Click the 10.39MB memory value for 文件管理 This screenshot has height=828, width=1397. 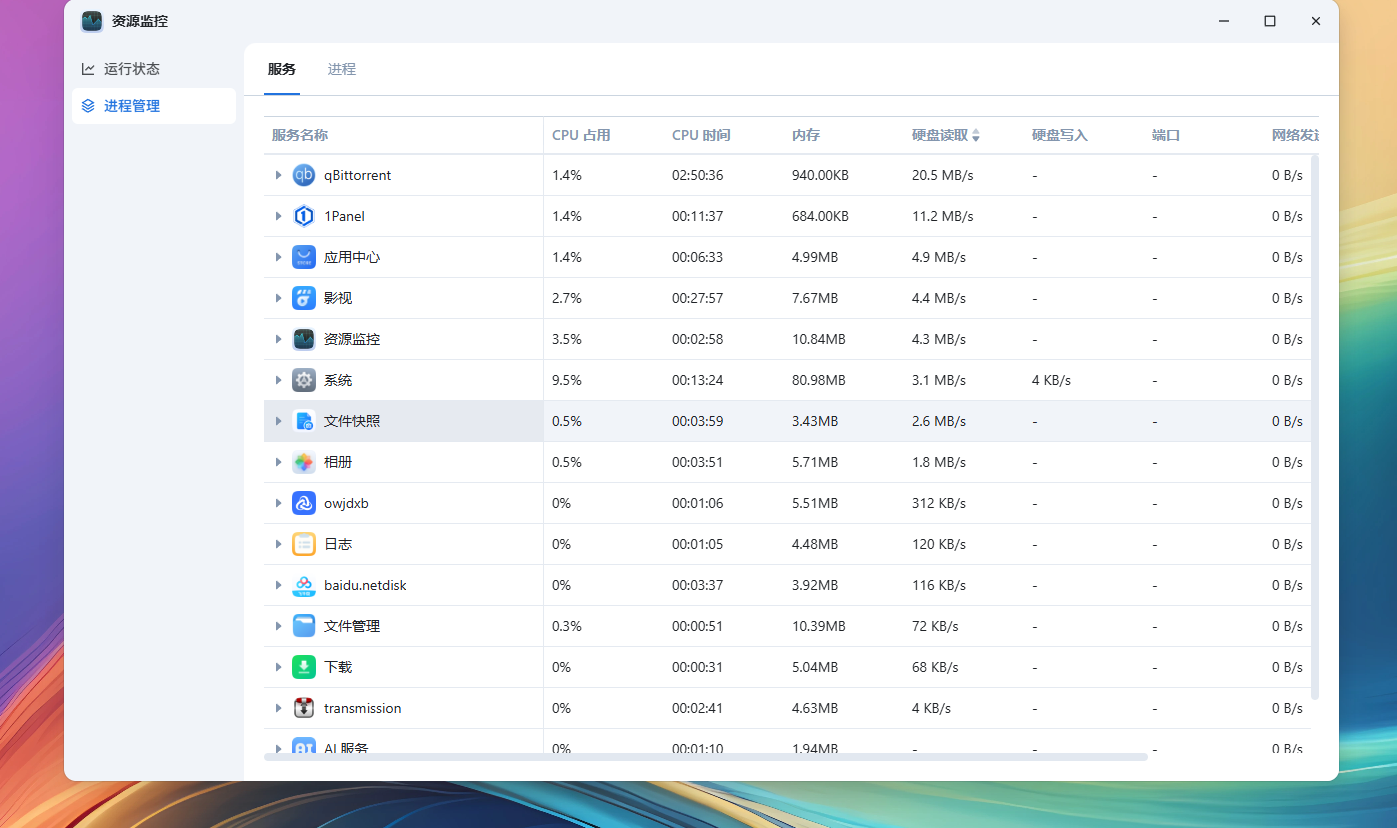click(x=819, y=626)
